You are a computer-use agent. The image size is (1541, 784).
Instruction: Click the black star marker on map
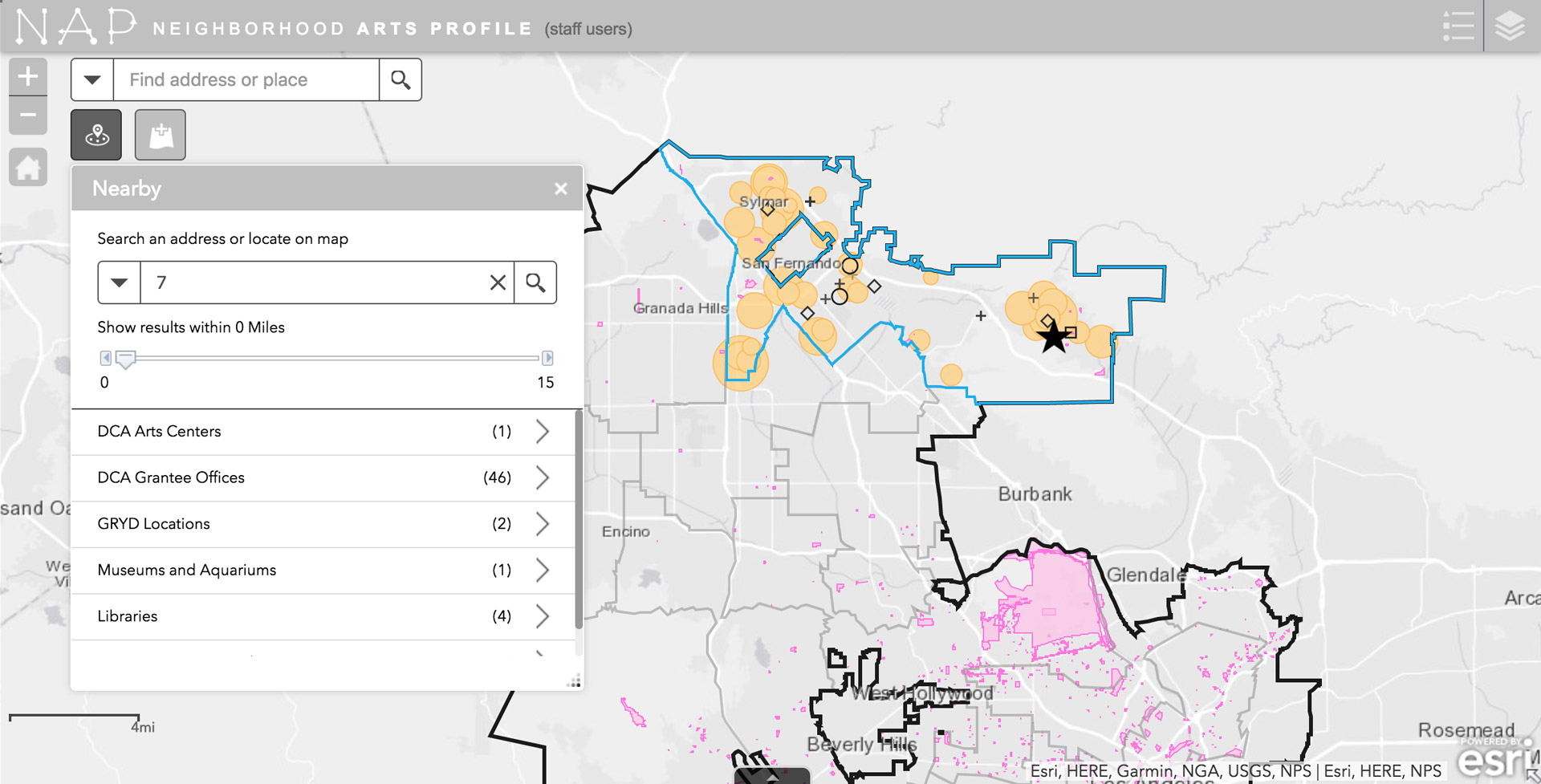click(1053, 338)
